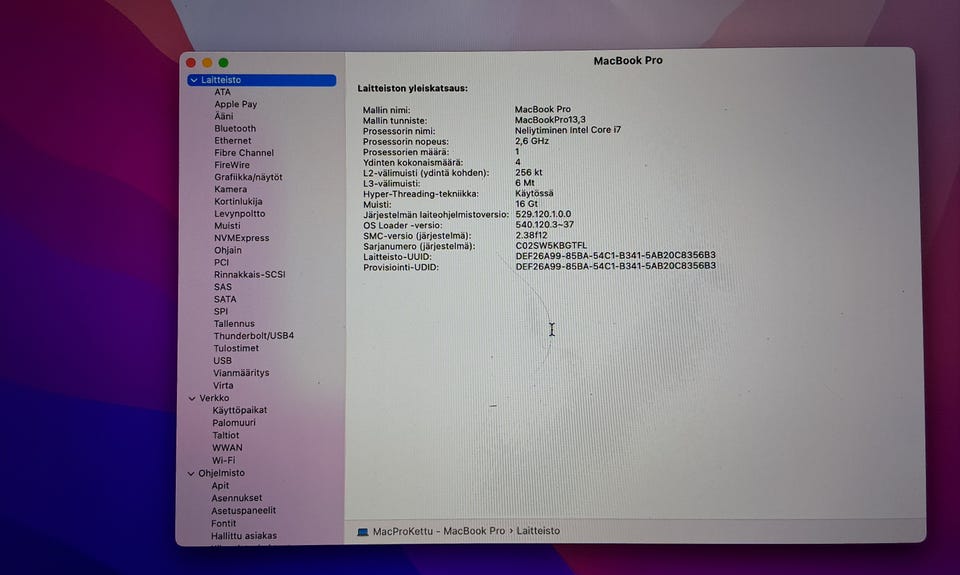Viewport: 960px width, 575px height.
Task: Select PCI in the sidebar
Action: 221,262
